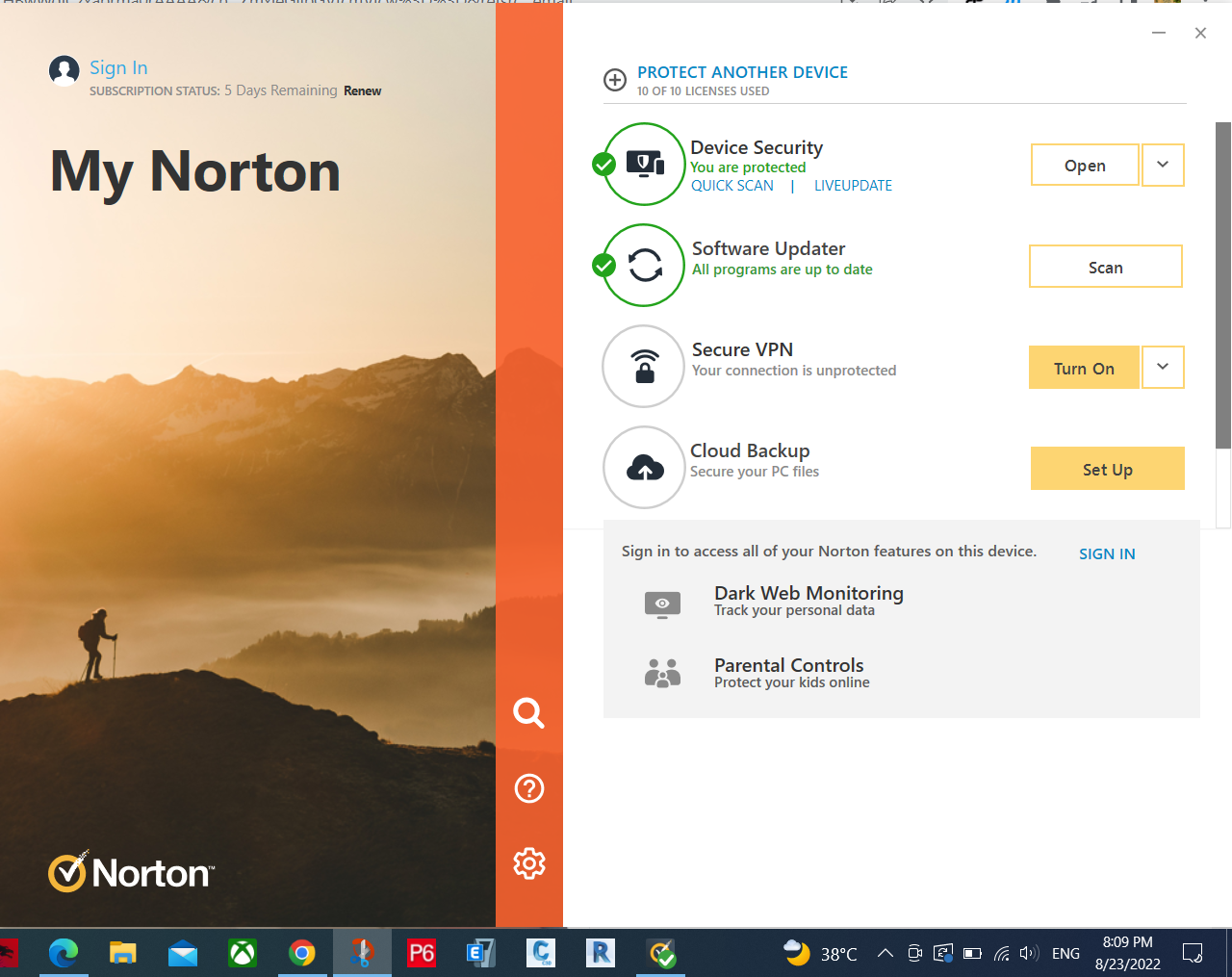Click the vertical scrollbar of features list
The width and height of the screenshot is (1232, 977).
coord(1223,285)
